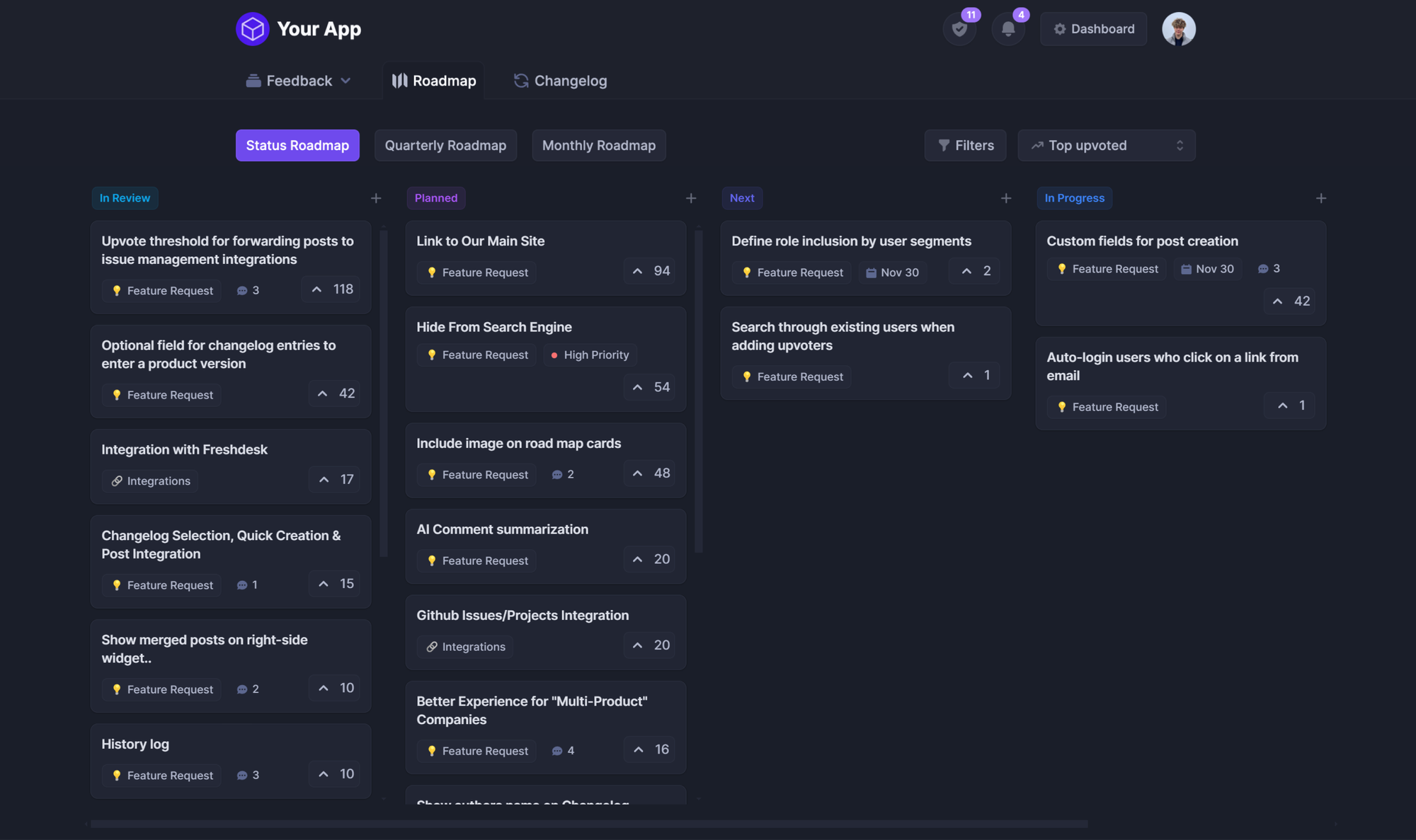
Task: Click the comment bubble on Include image card
Action: (556, 474)
